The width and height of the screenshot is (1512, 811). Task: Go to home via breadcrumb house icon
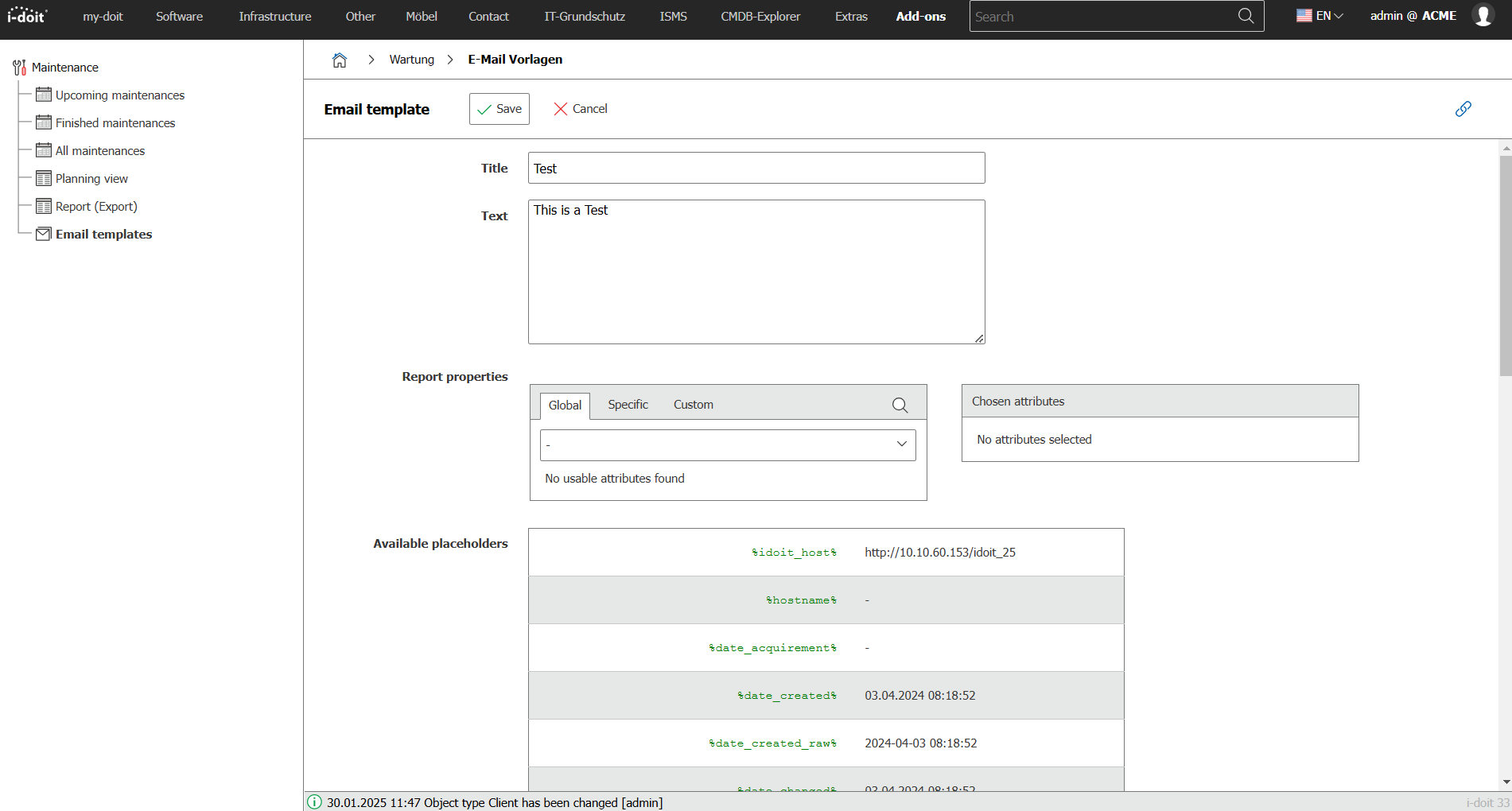[x=340, y=60]
